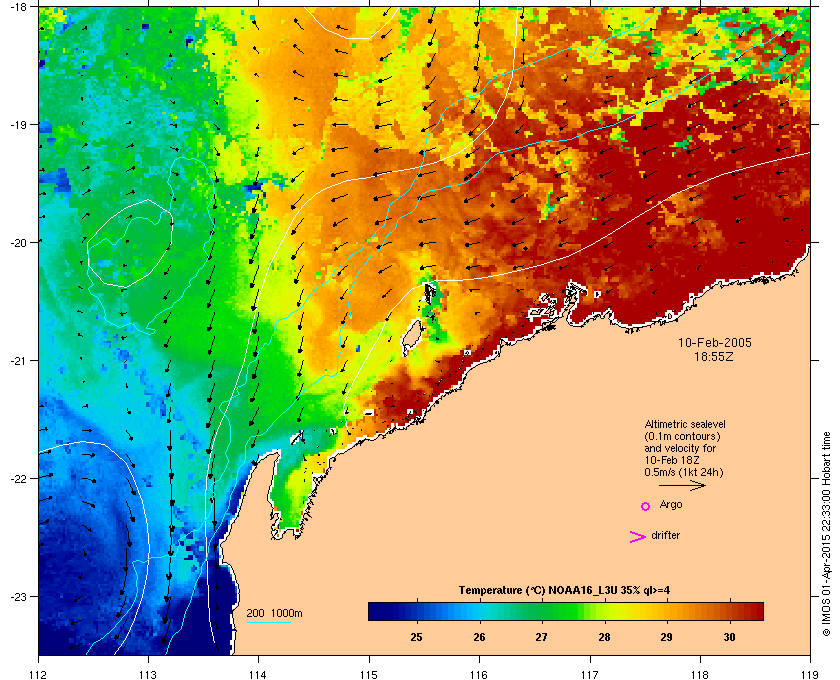Viewport: 840px width, 680px height.
Task: Click the '25' colorbar tick label
Action: (x=416, y=637)
